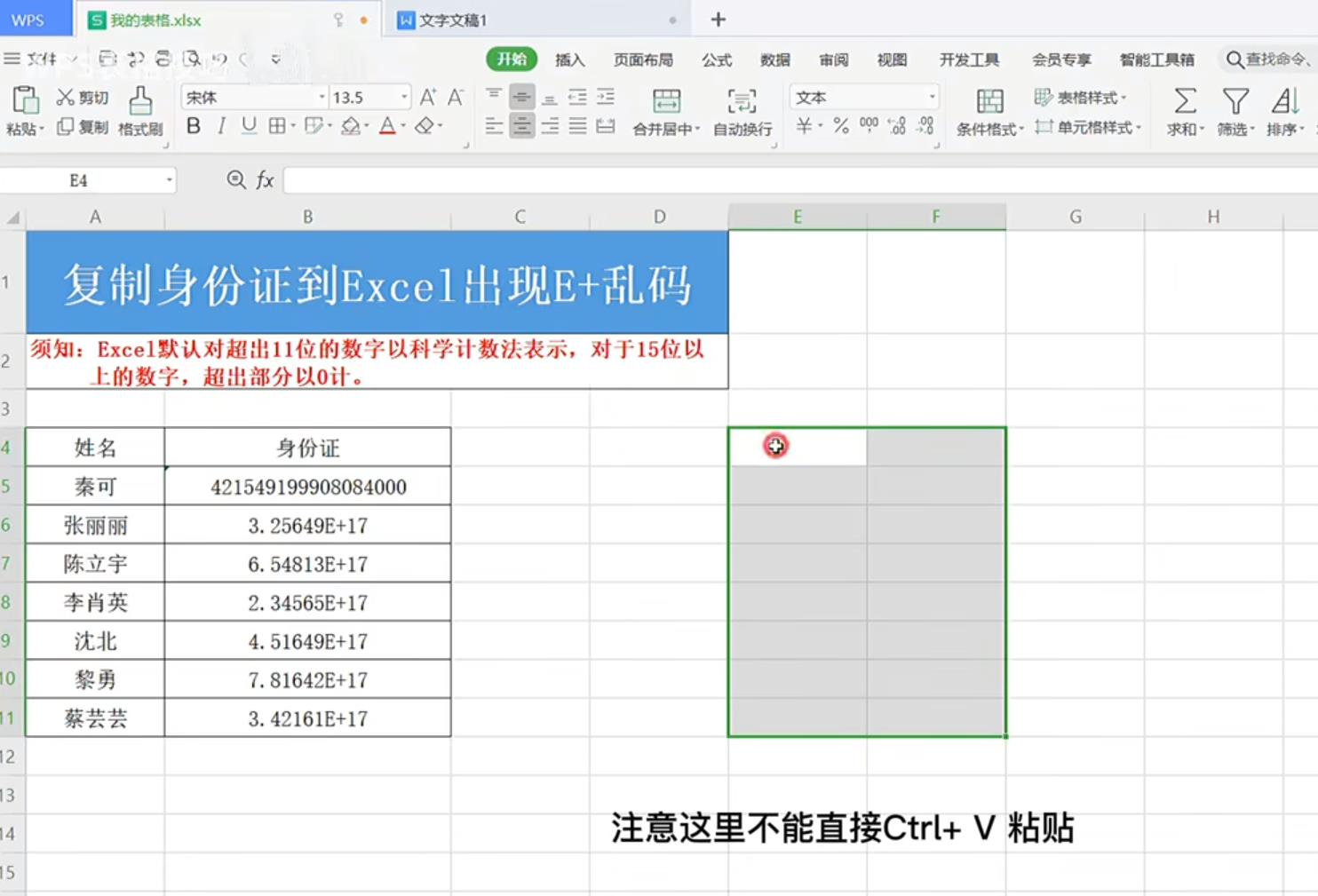The image size is (1318, 896).
Task: Click the Wrap Text (自动换行) icon
Action: pos(742,101)
